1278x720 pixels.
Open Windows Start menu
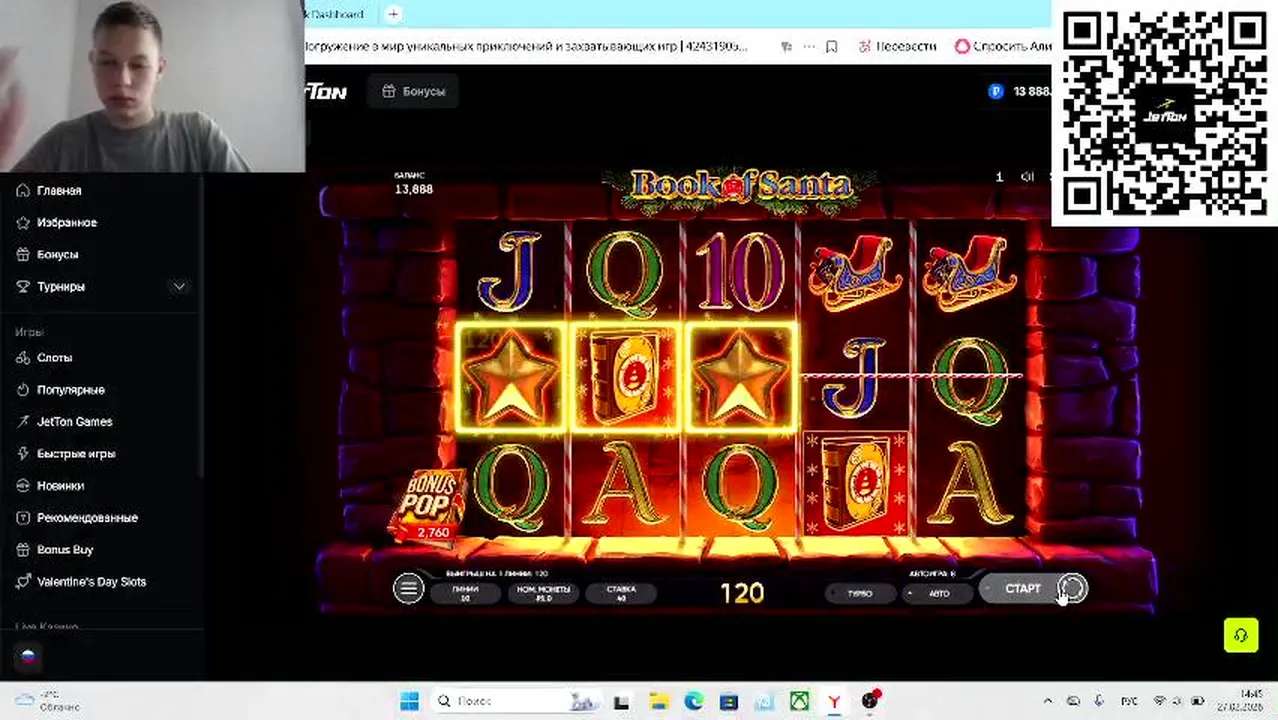(409, 701)
